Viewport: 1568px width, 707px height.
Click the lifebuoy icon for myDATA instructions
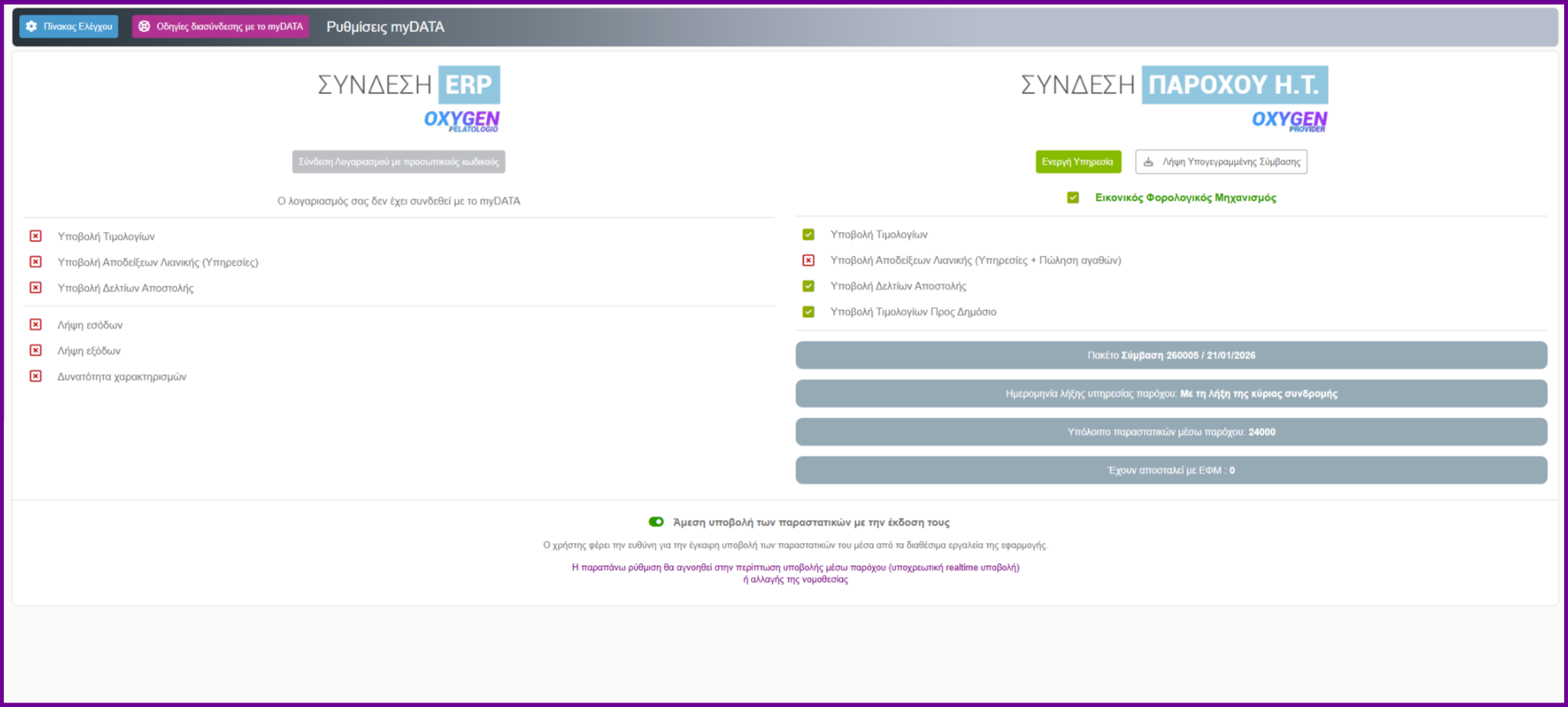point(144,27)
